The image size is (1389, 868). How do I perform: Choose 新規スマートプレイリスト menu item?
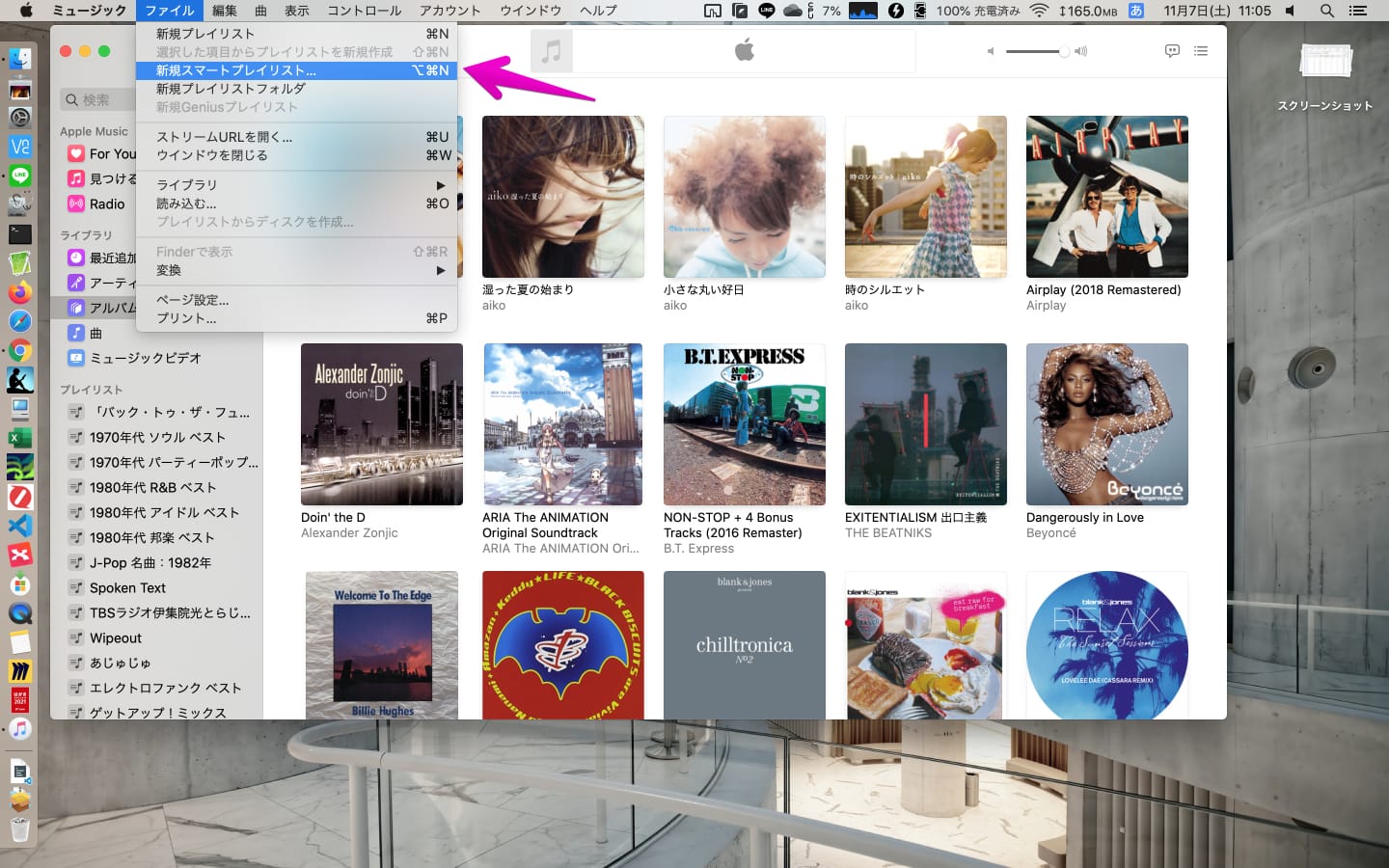(296, 70)
